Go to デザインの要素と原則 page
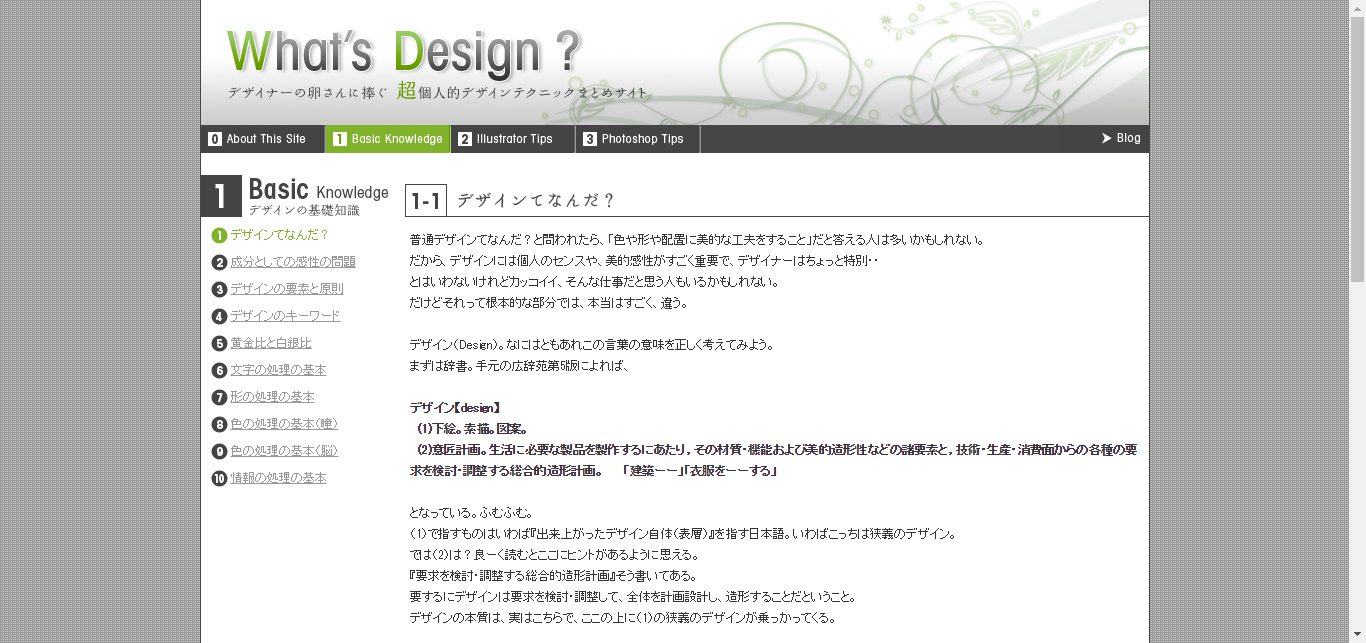Screen dimensions: 1366x643 tap(286, 289)
